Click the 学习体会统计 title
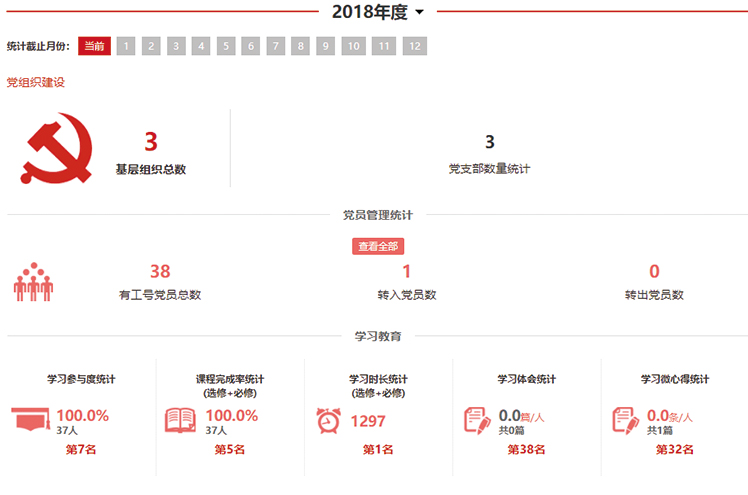 pyautogui.click(x=527, y=379)
